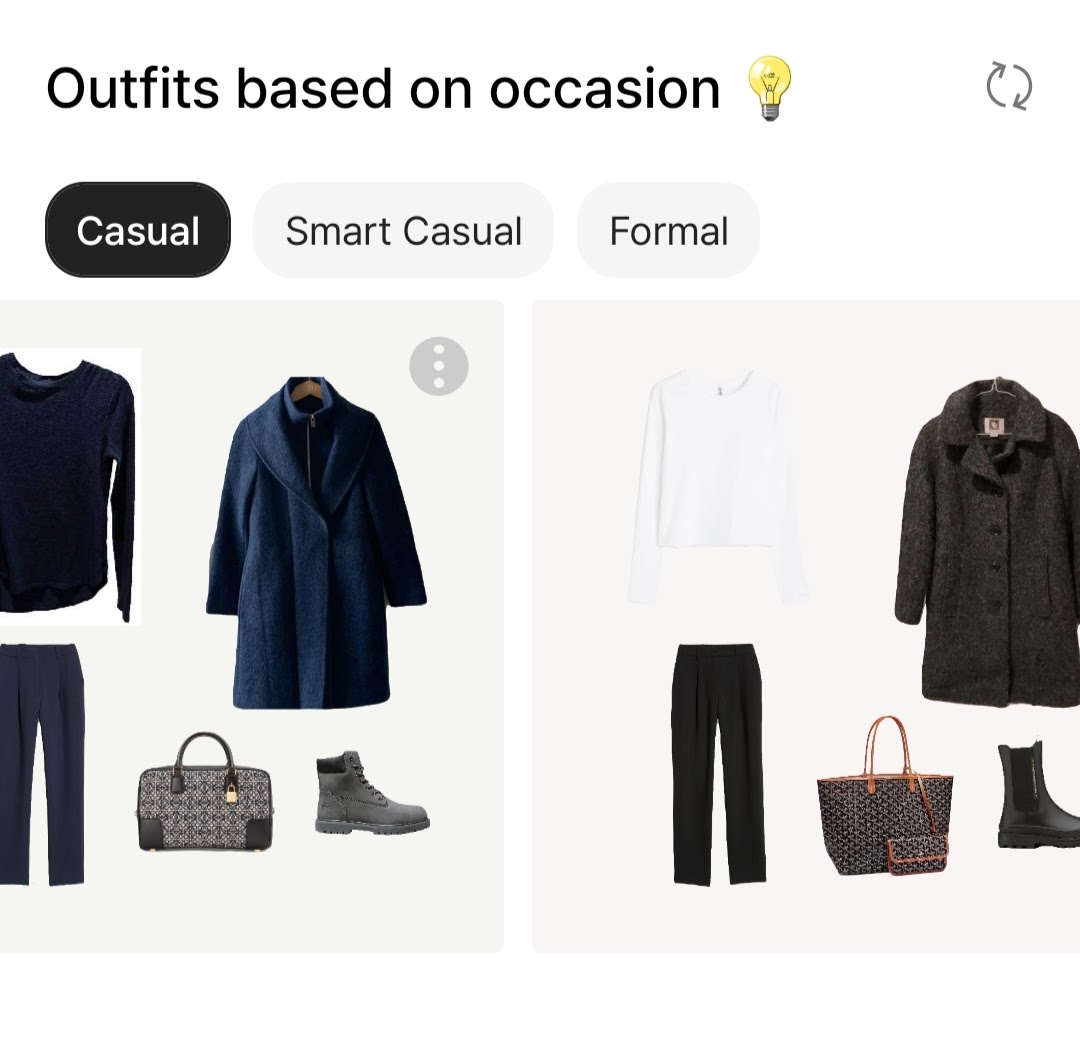Tap the black trousers

(x=718, y=765)
